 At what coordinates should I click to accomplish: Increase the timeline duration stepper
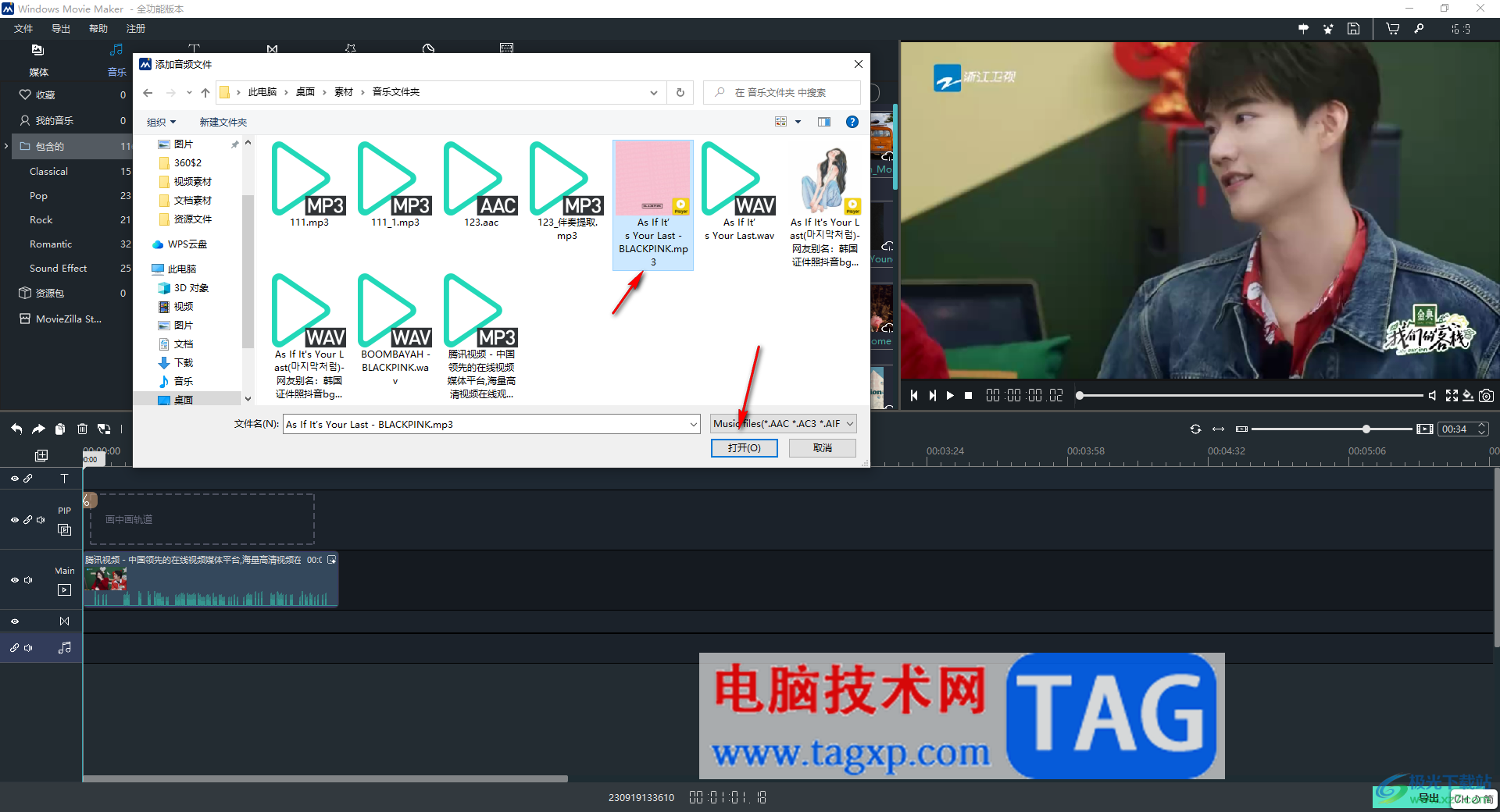pyautogui.click(x=1482, y=426)
